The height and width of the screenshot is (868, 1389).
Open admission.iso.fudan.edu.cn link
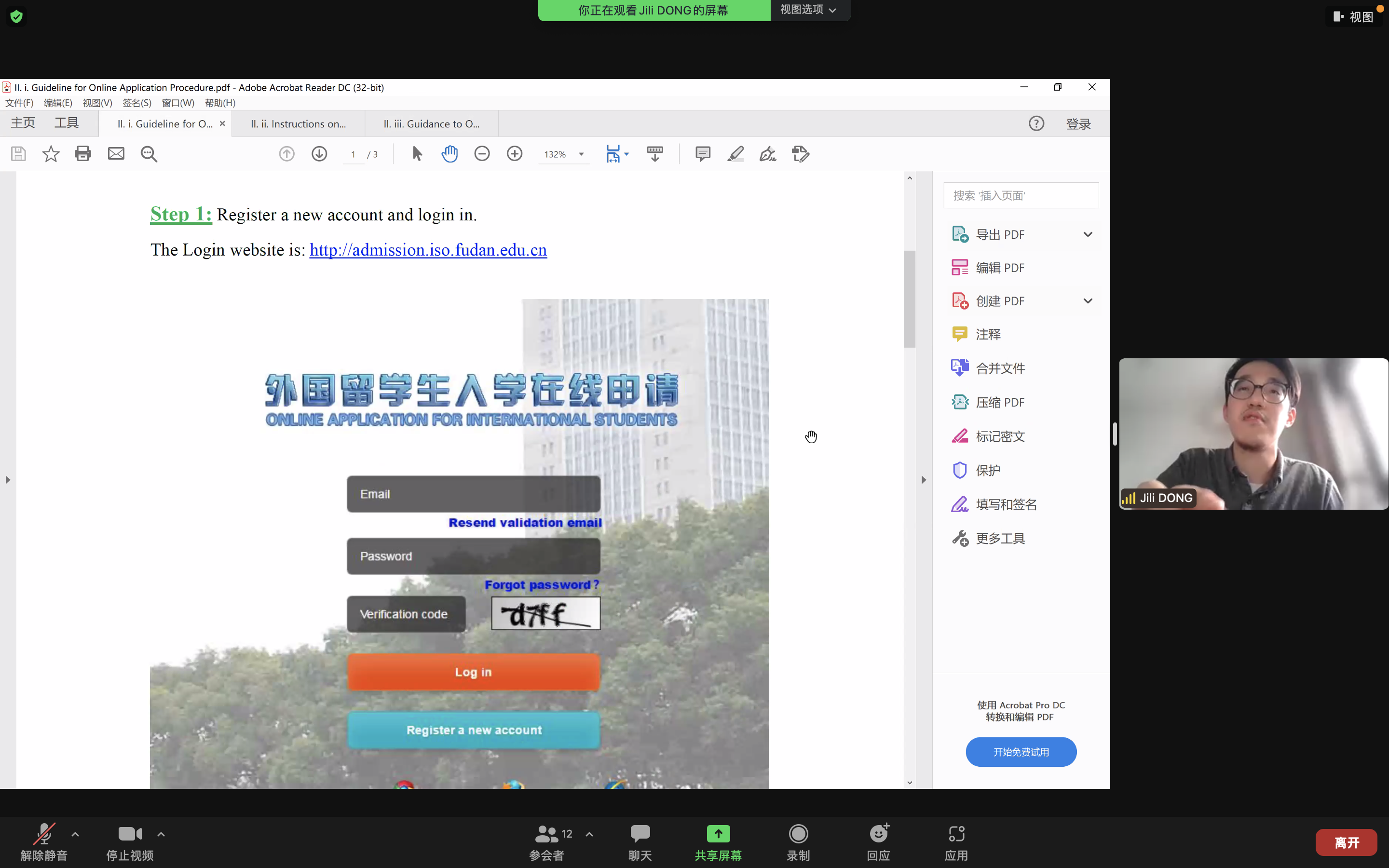coord(428,250)
